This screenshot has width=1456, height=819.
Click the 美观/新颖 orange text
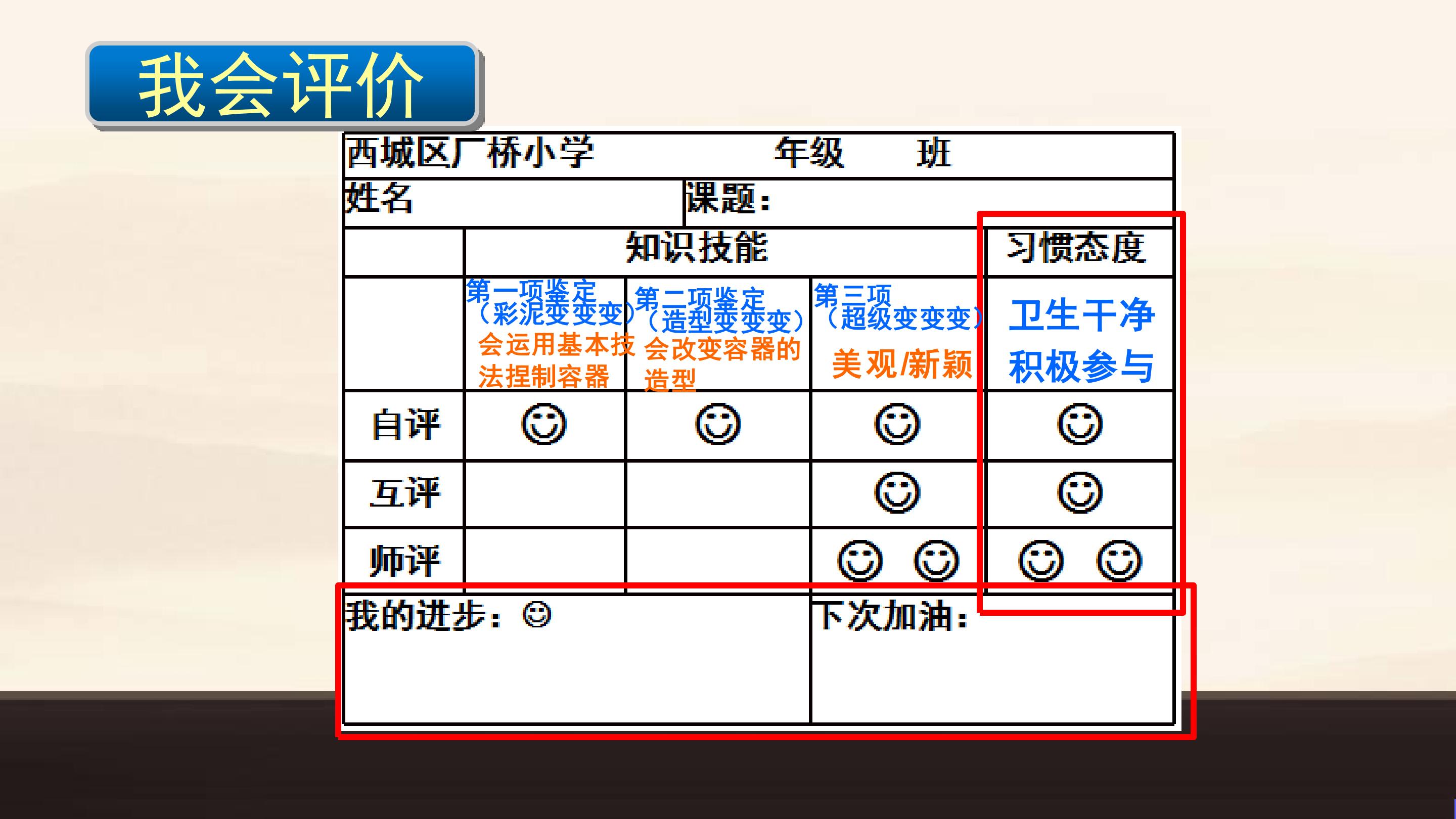[902, 364]
